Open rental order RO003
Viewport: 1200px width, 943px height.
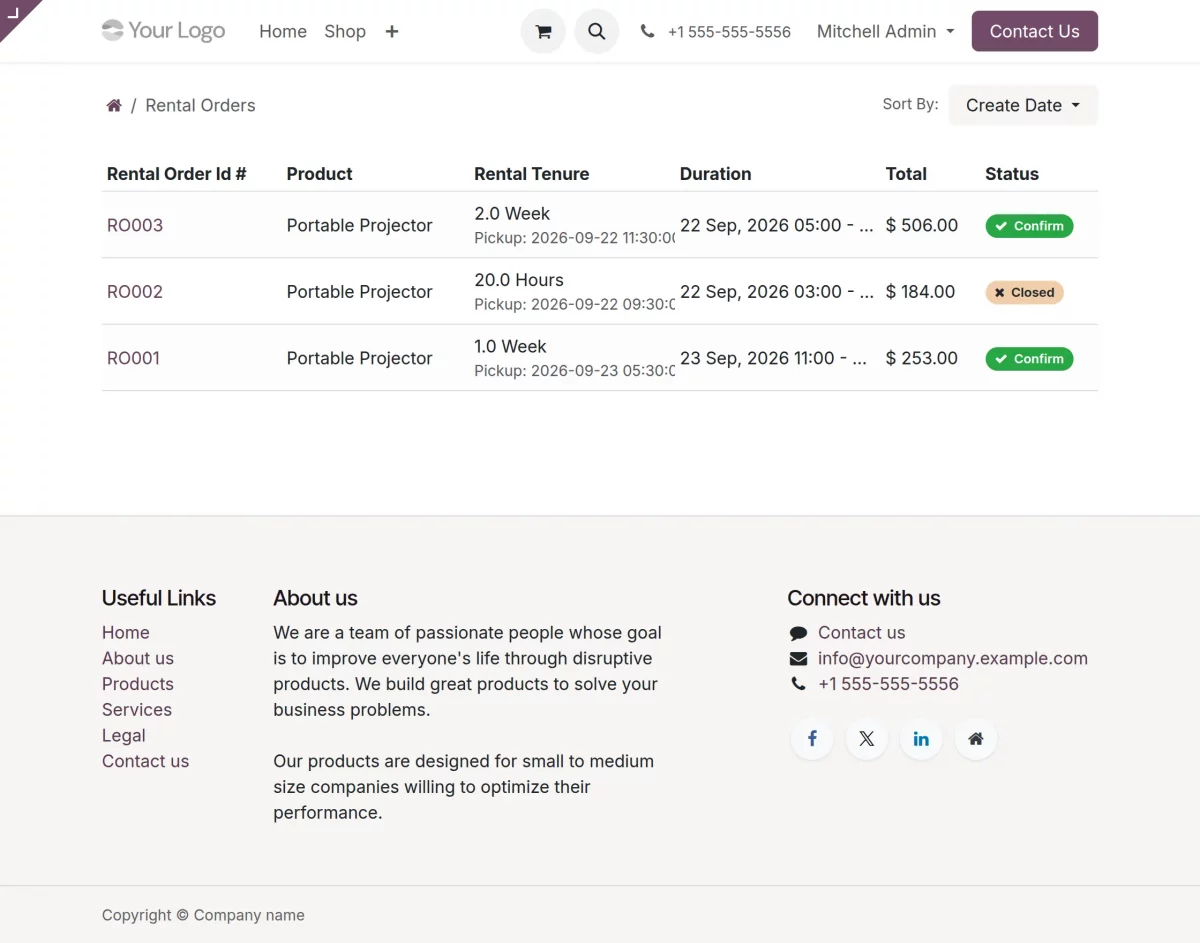[135, 225]
